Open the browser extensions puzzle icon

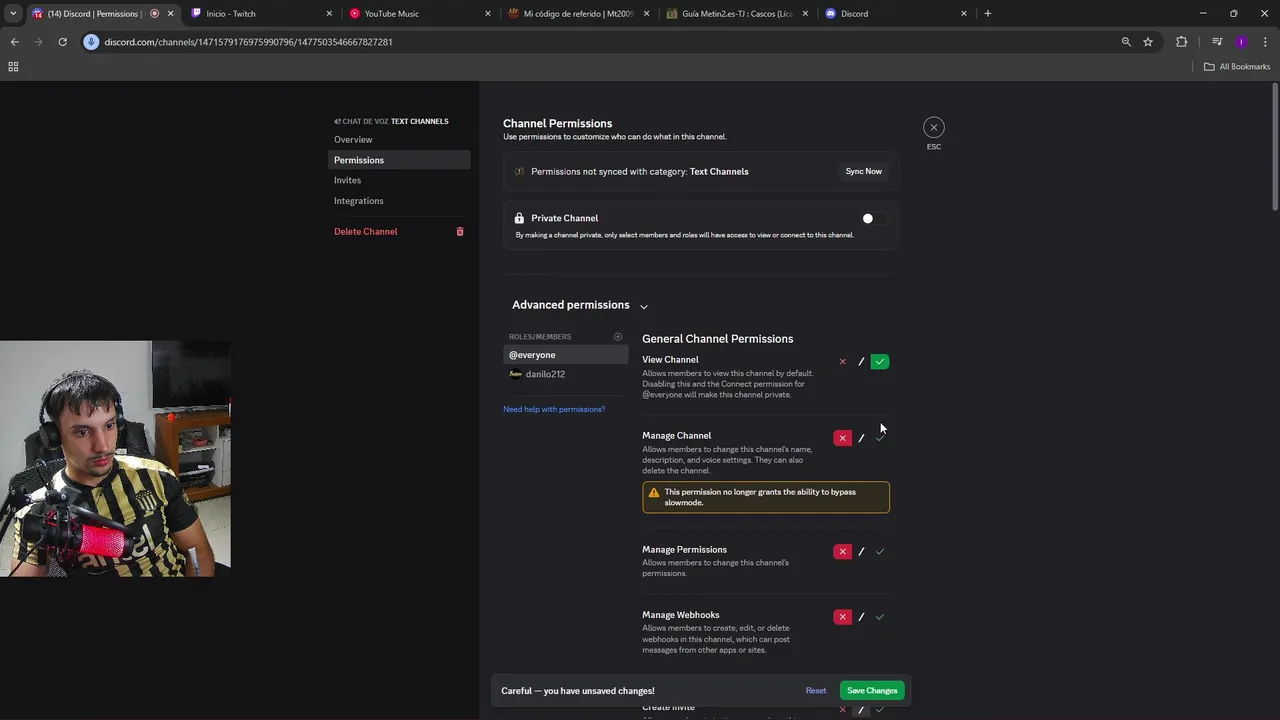(1182, 42)
